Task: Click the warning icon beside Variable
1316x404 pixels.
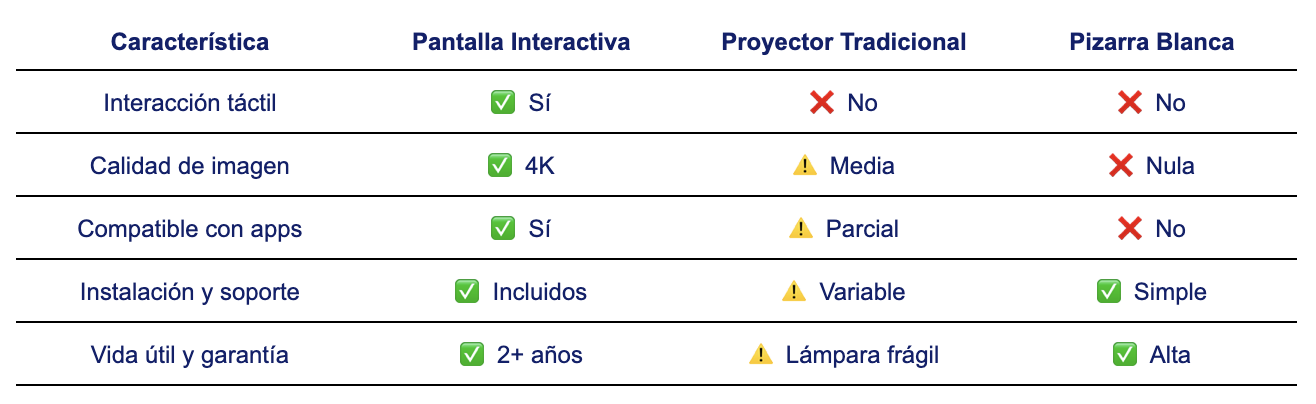Action: coord(794,292)
